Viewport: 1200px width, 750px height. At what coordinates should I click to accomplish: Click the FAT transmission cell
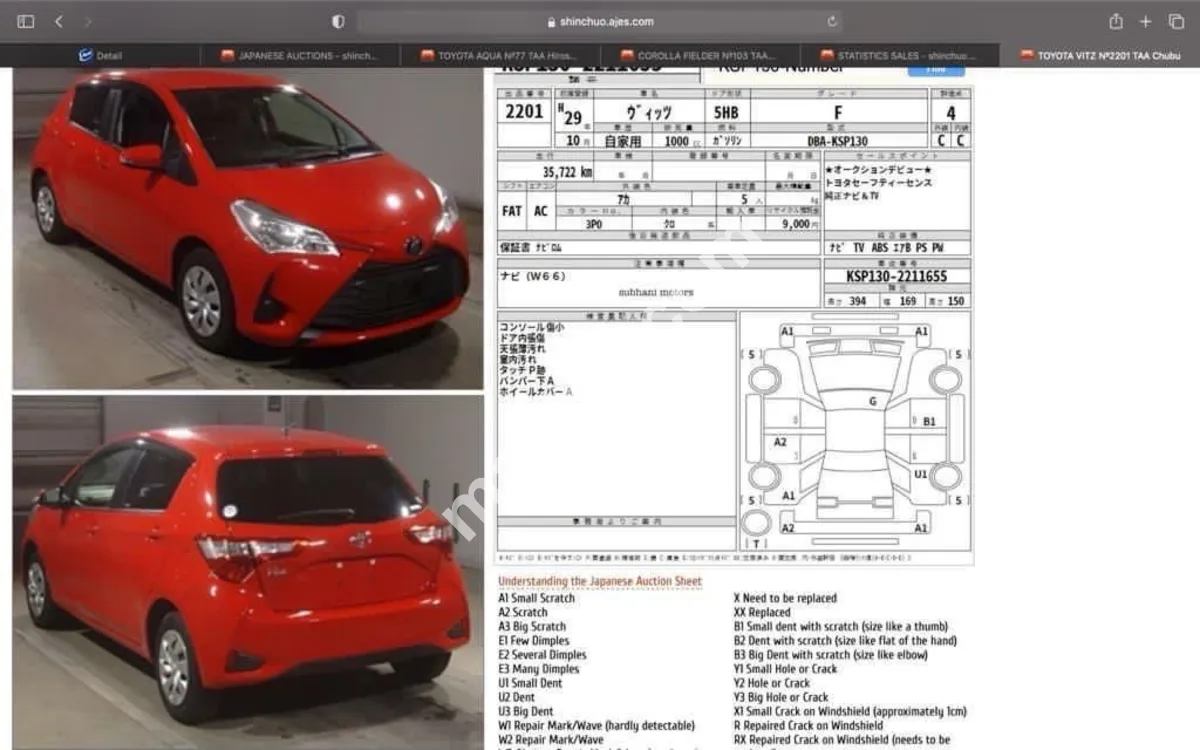(511, 211)
